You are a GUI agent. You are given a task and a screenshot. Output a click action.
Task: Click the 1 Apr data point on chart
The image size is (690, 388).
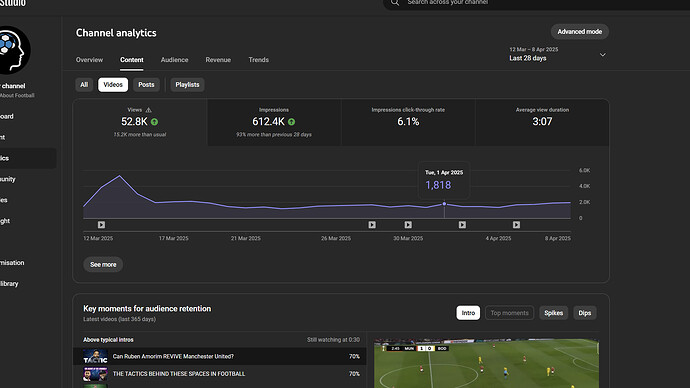coord(444,204)
